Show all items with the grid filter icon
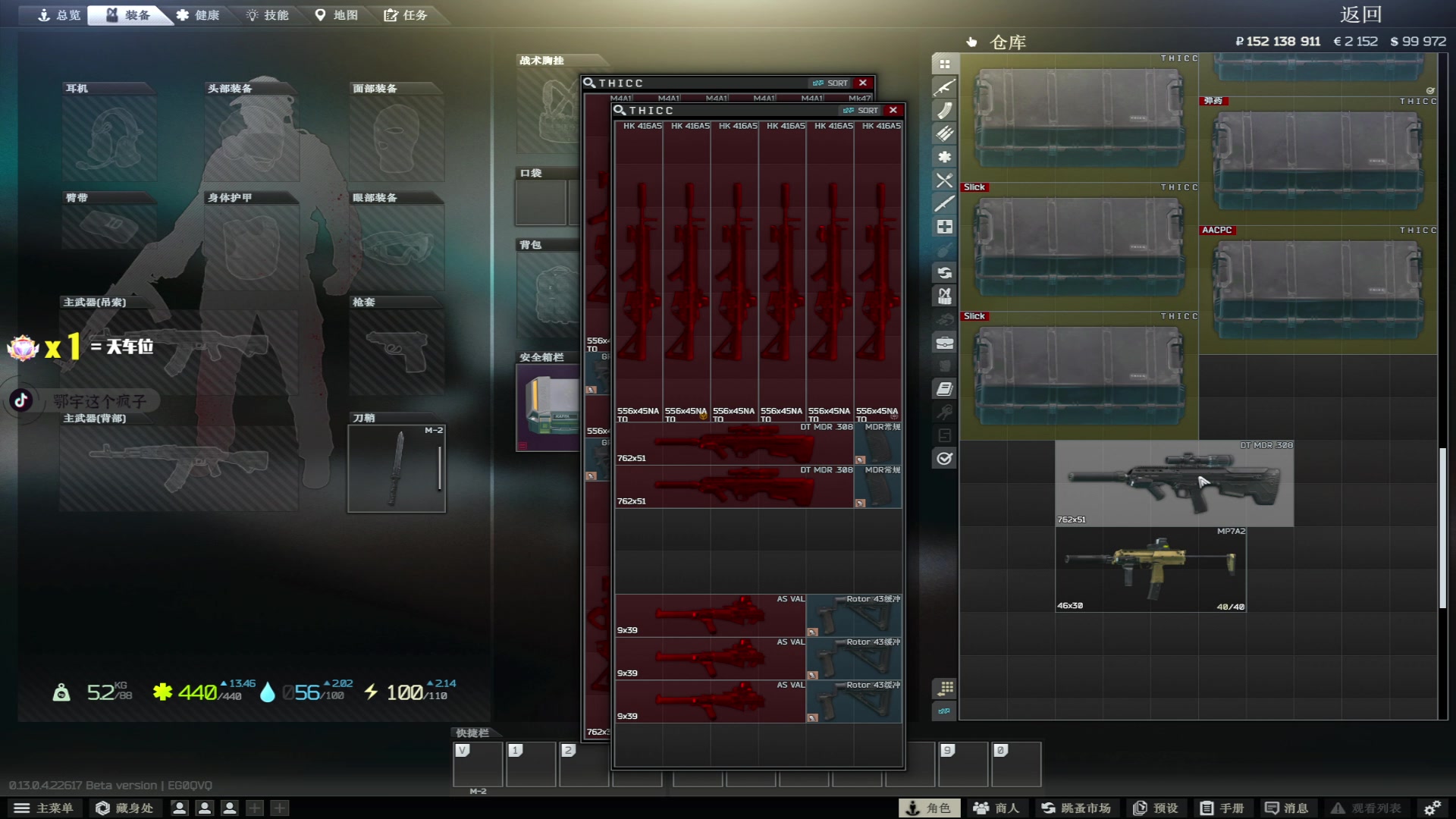The width and height of the screenshot is (1456, 819). (944, 64)
